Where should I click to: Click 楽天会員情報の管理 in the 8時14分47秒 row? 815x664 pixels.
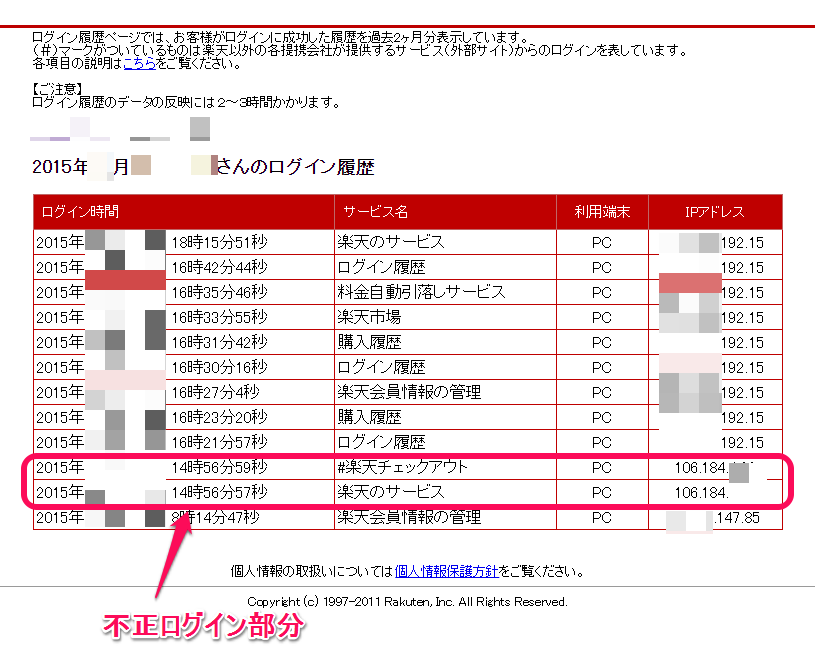click(409, 517)
